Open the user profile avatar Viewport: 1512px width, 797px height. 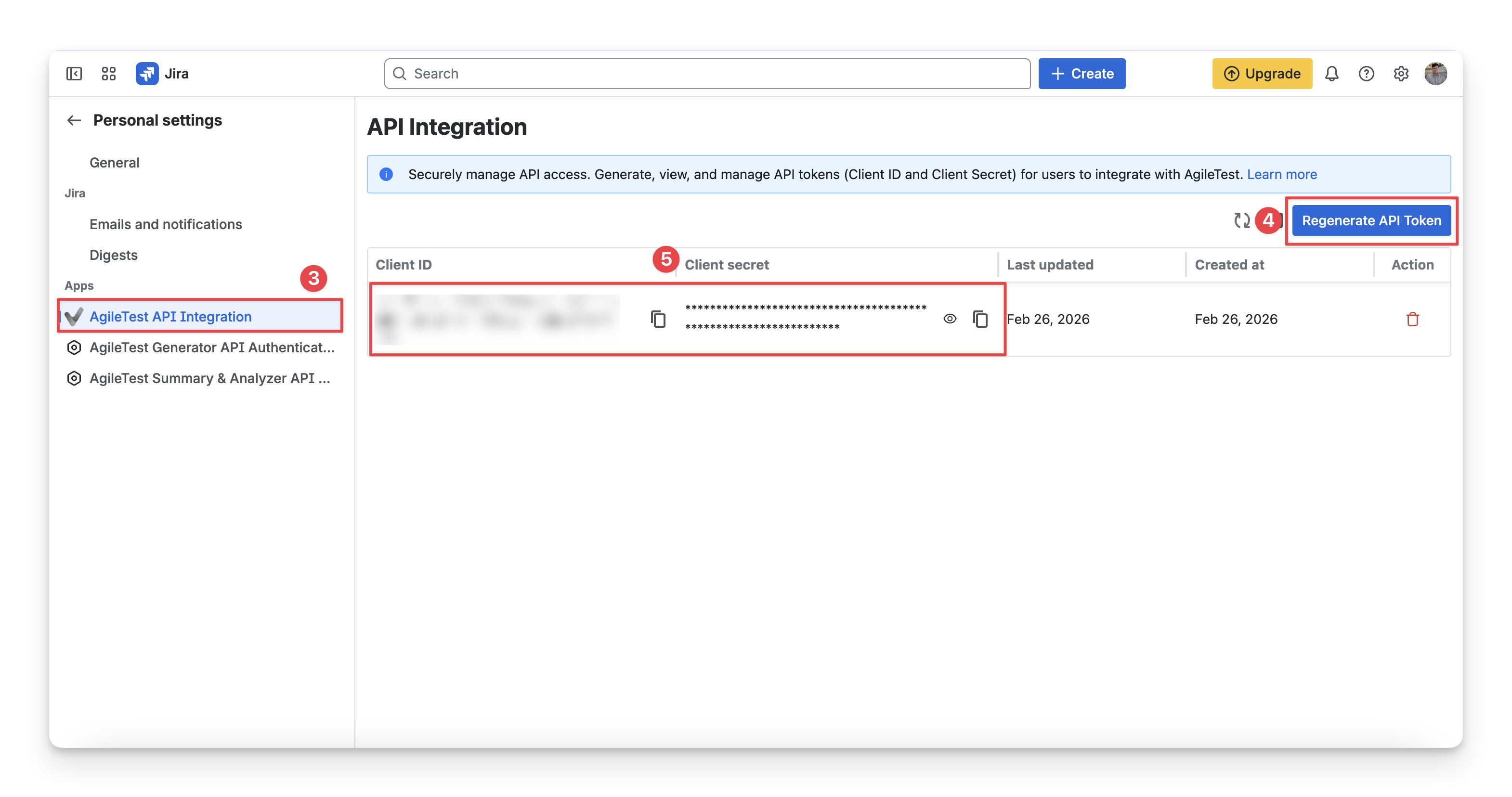(1435, 73)
